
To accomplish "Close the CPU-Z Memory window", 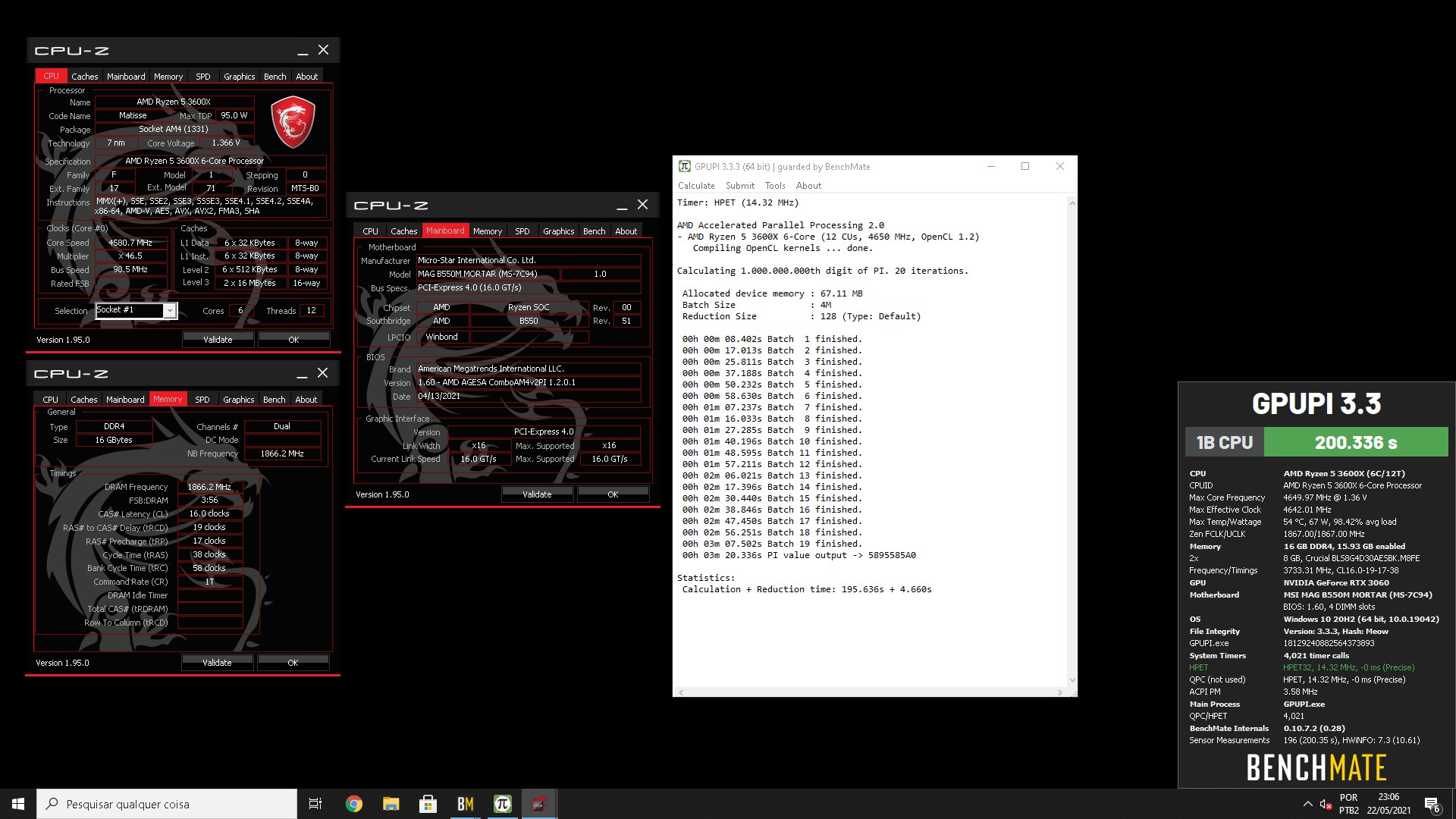I will coord(322,373).
